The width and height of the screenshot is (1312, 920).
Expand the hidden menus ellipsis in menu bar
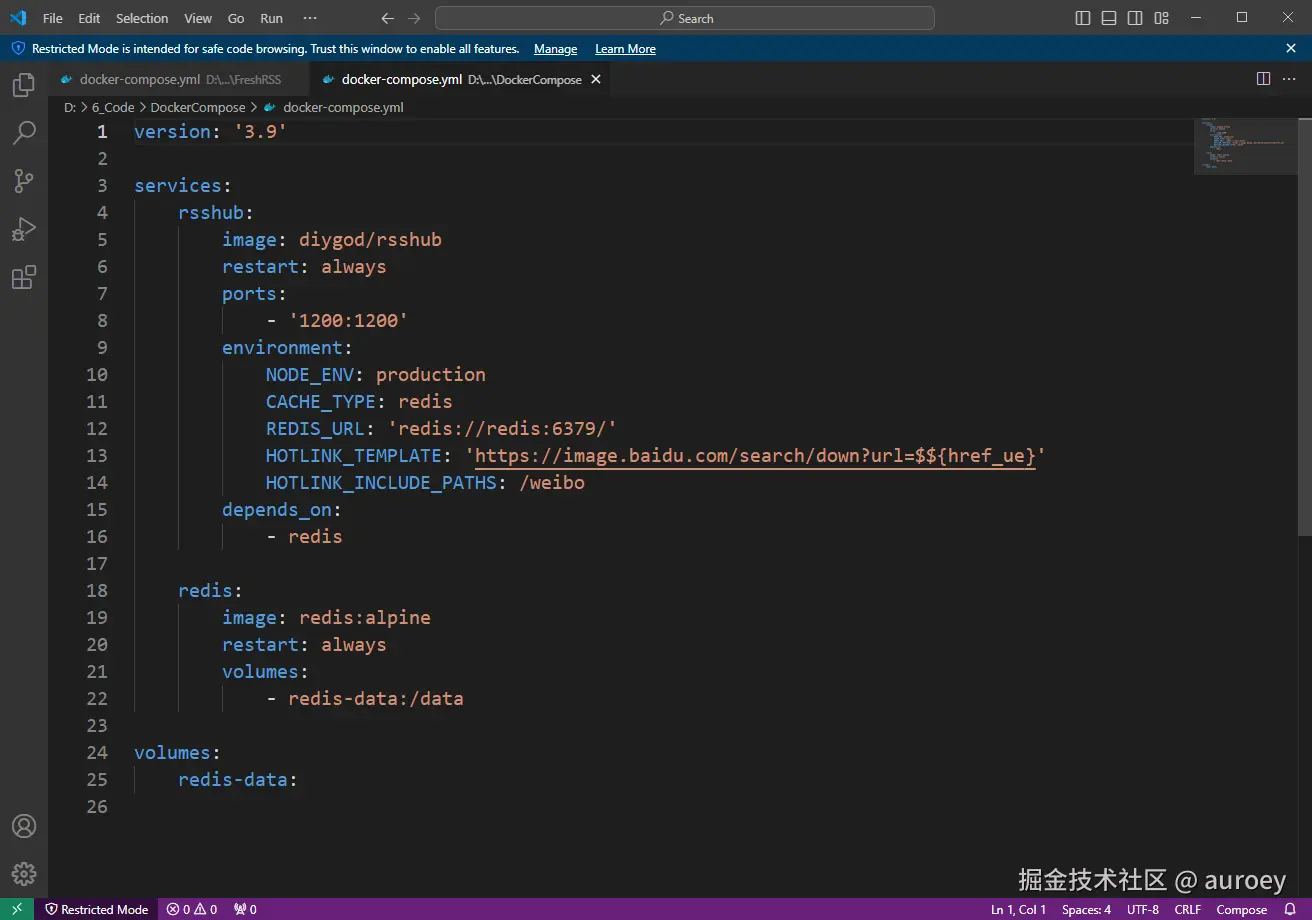(310, 18)
